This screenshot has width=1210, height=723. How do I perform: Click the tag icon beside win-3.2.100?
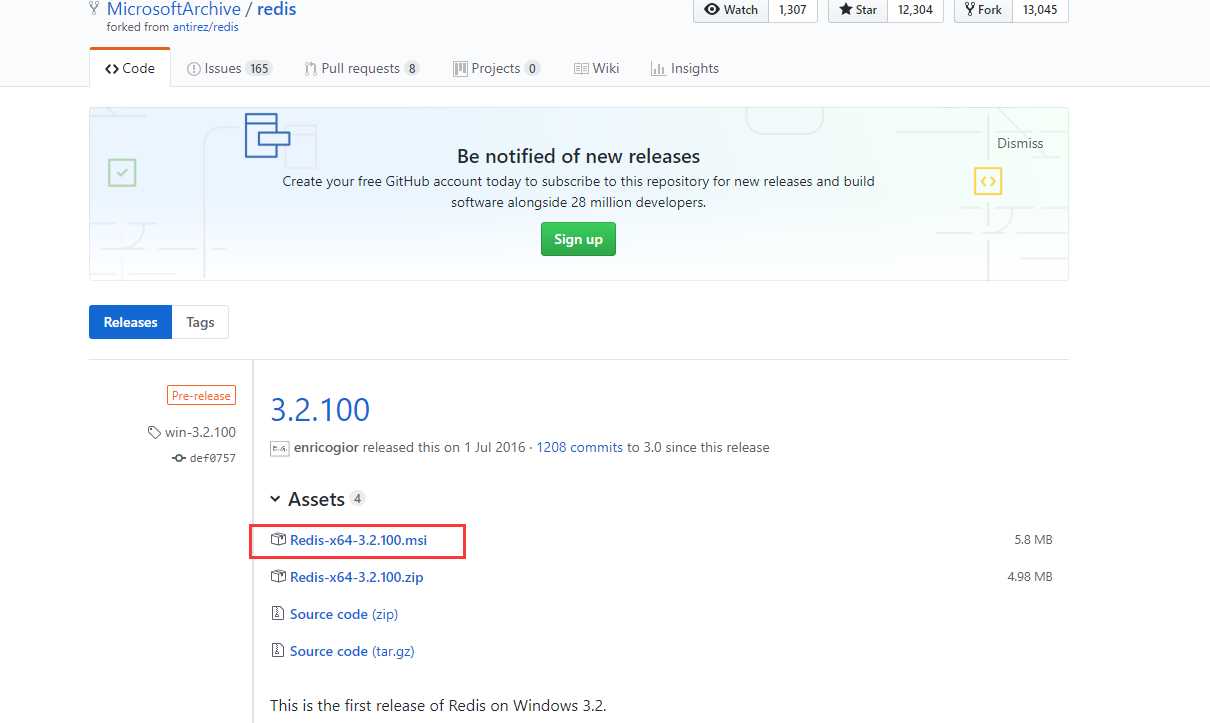pyautogui.click(x=154, y=433)
